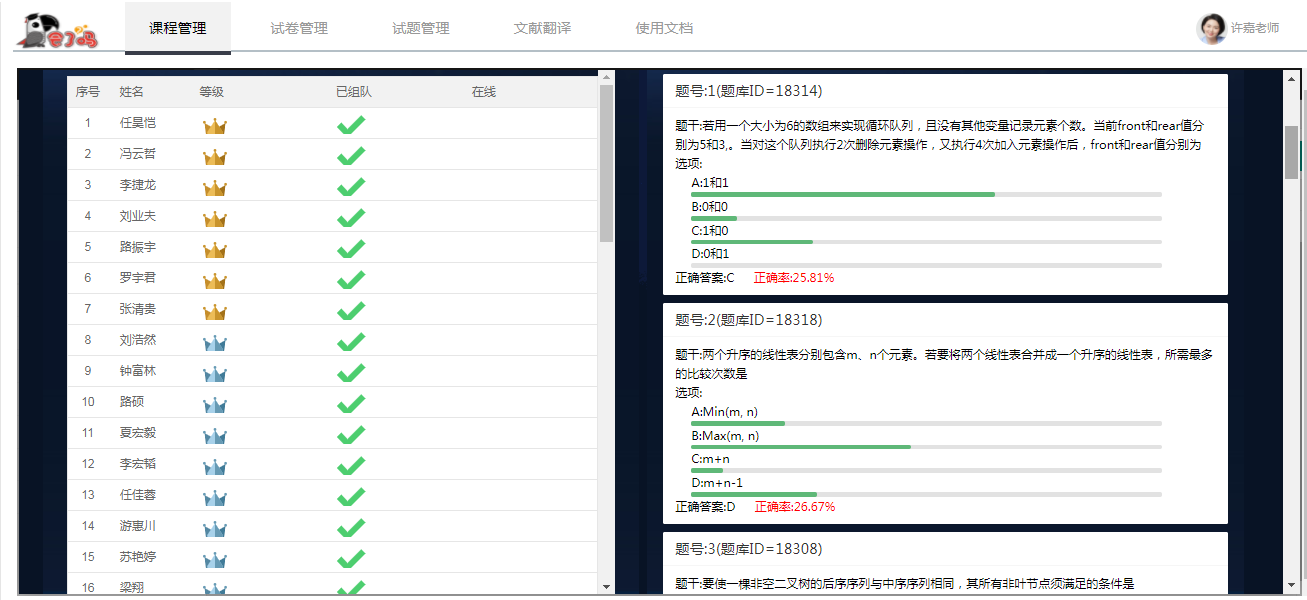
Task: Click blue crown icon for 钟富林
Action: tap(215, 374)
